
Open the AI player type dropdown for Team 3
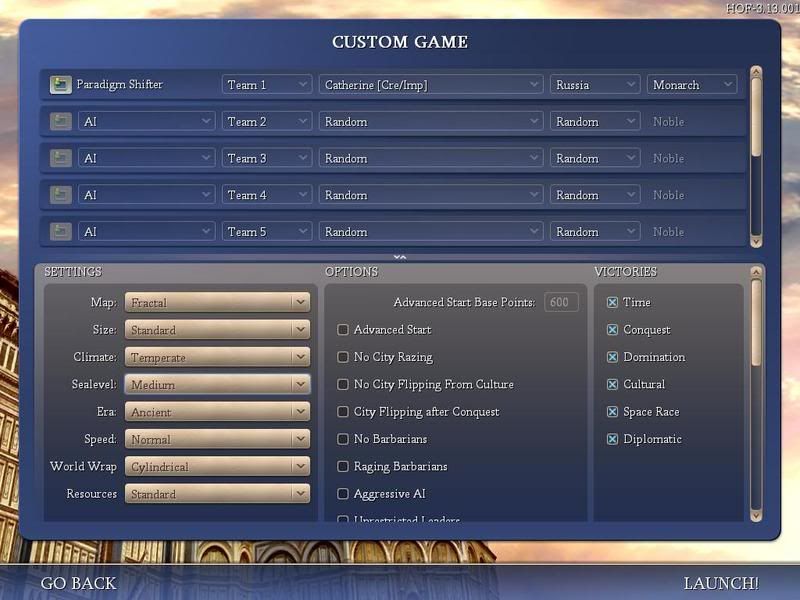(146, 158)
